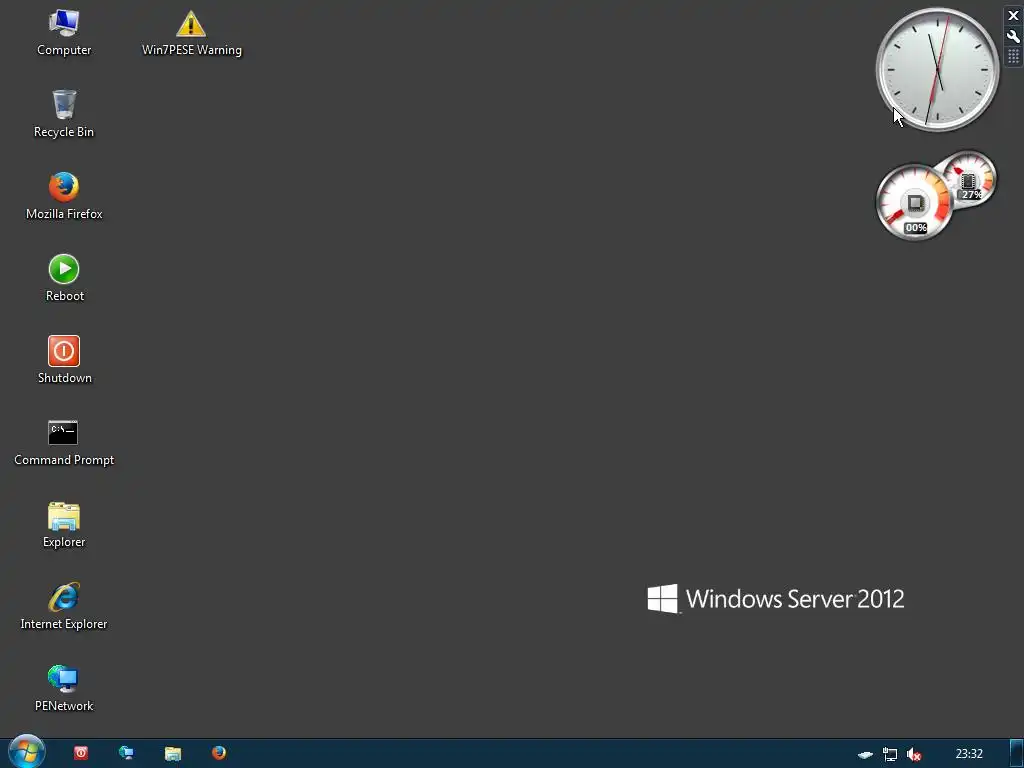Close the clock gadget with X button
Image resolution: width=1024 pixels, height=768 pixels.
[x=1013, y=16]
